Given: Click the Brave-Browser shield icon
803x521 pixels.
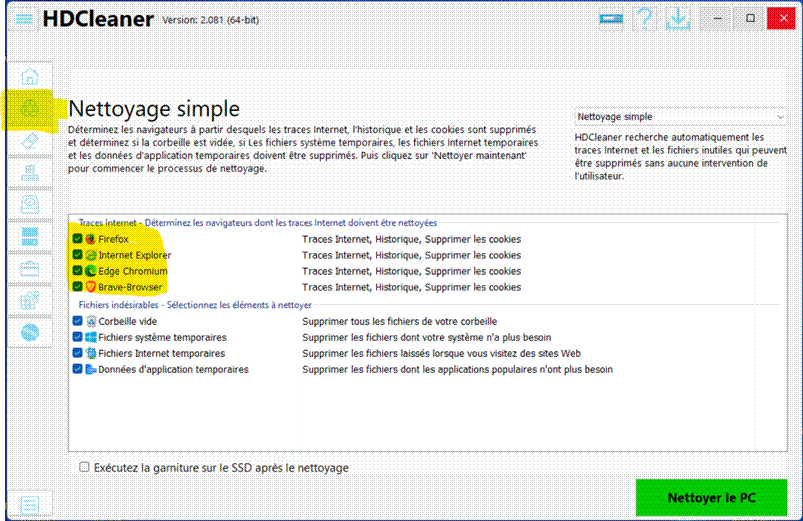Looking at the screenshot, I should [x=91, y=286].
